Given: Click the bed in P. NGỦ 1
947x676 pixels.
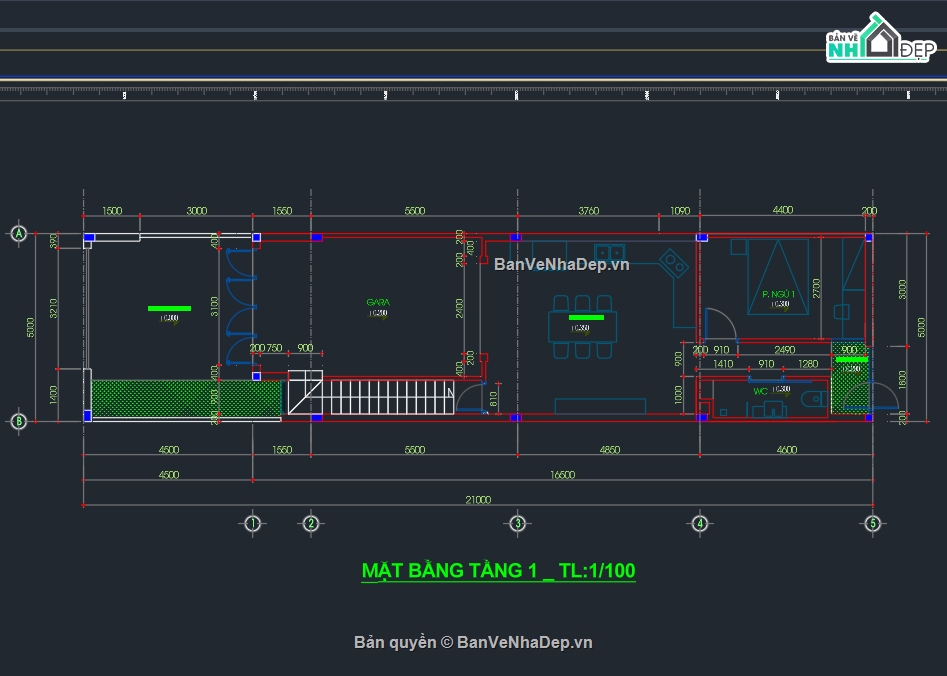Looking at the screenshot, I should (x=776, y=275).
